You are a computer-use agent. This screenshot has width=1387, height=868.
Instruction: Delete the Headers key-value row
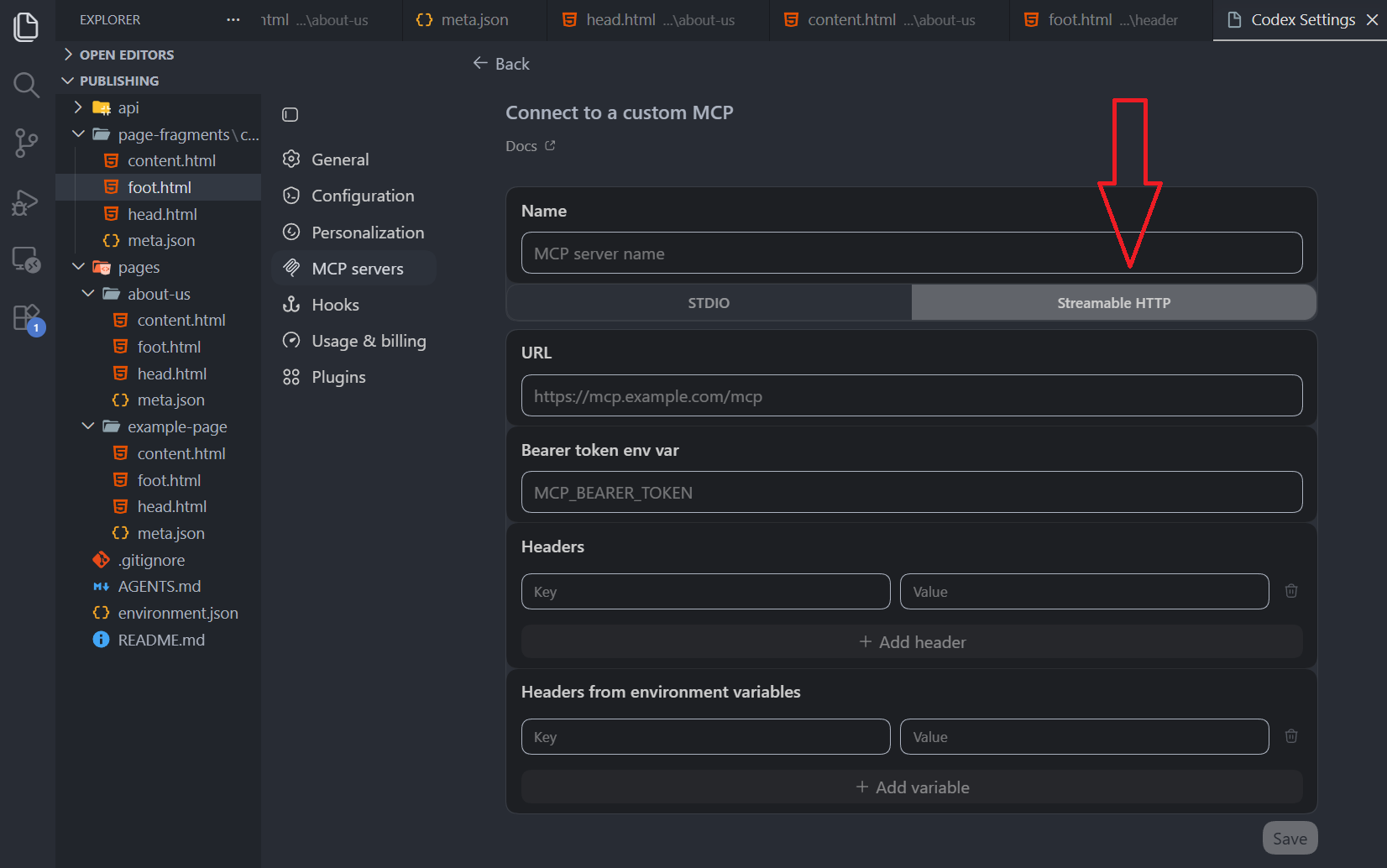(x=1291, y=591)
